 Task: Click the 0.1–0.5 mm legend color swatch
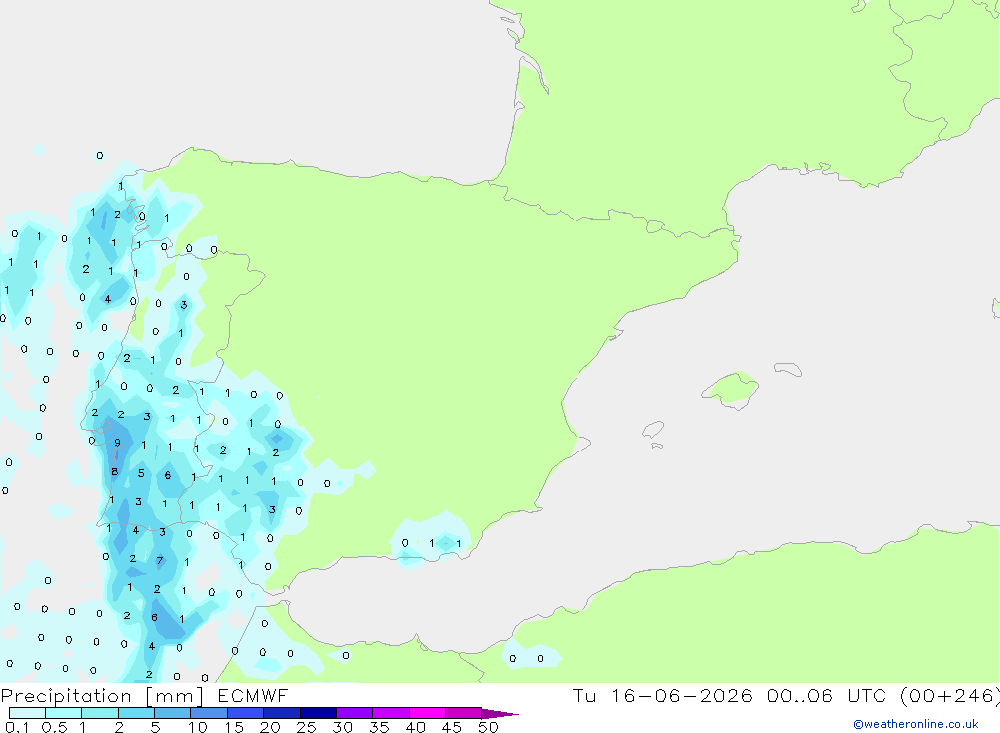[27, 713]
